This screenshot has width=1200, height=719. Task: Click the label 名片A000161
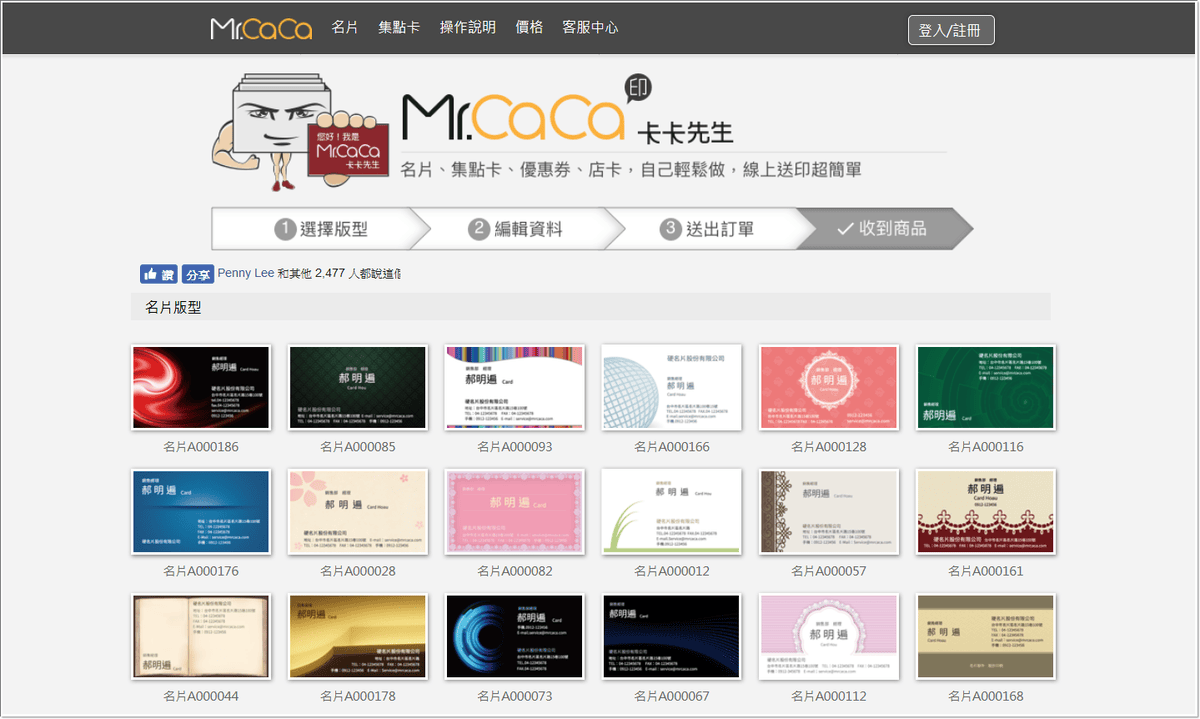[986, 572]
